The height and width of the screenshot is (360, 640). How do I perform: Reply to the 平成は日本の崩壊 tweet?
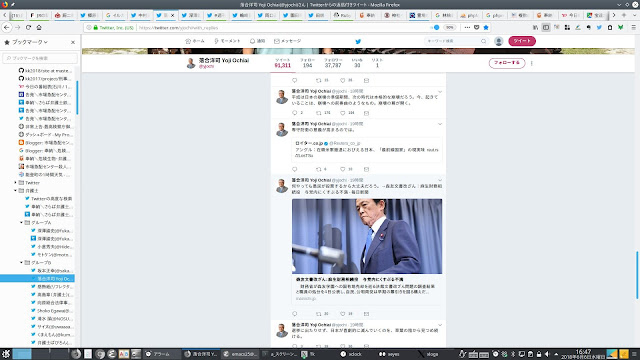click(x=295, y=113)
